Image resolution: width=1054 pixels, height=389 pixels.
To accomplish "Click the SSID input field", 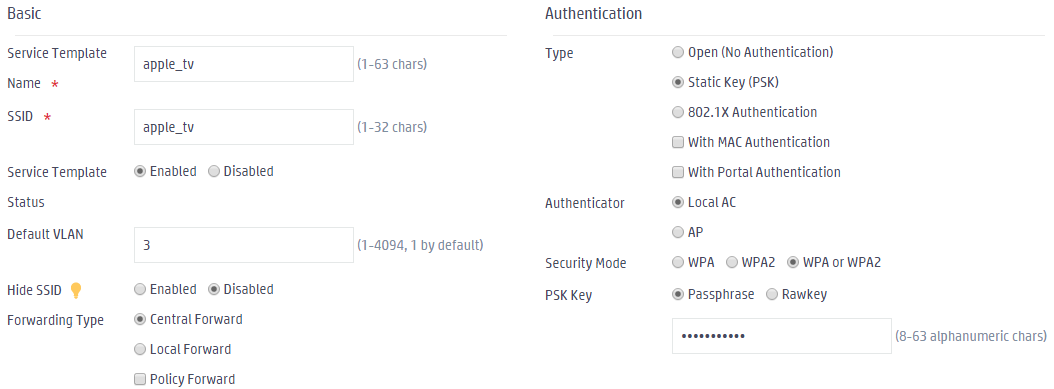I will pyautogui.click(x=244, y=127).
